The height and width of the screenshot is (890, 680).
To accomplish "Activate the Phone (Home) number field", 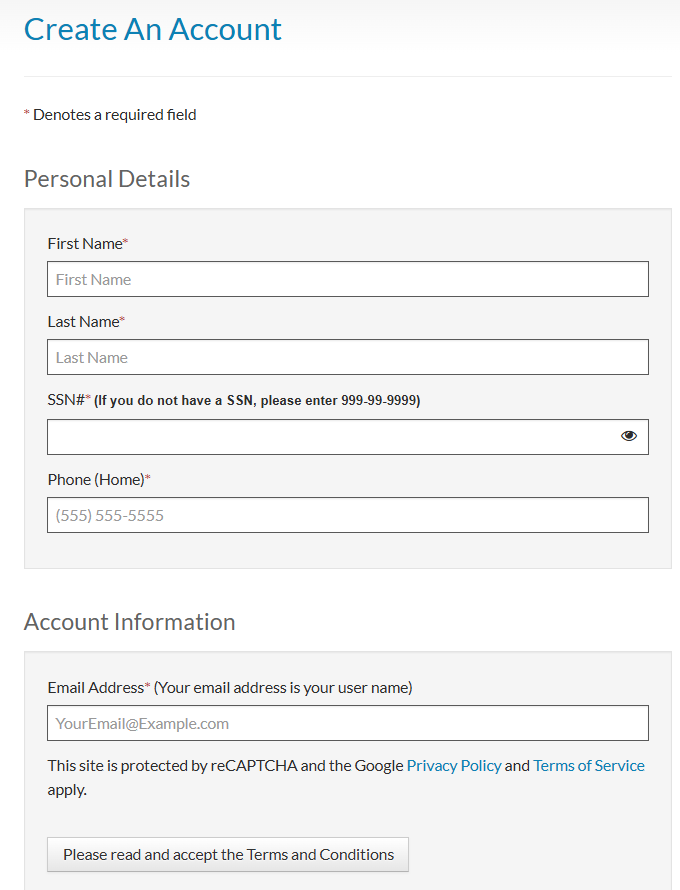I will (347, 515).
